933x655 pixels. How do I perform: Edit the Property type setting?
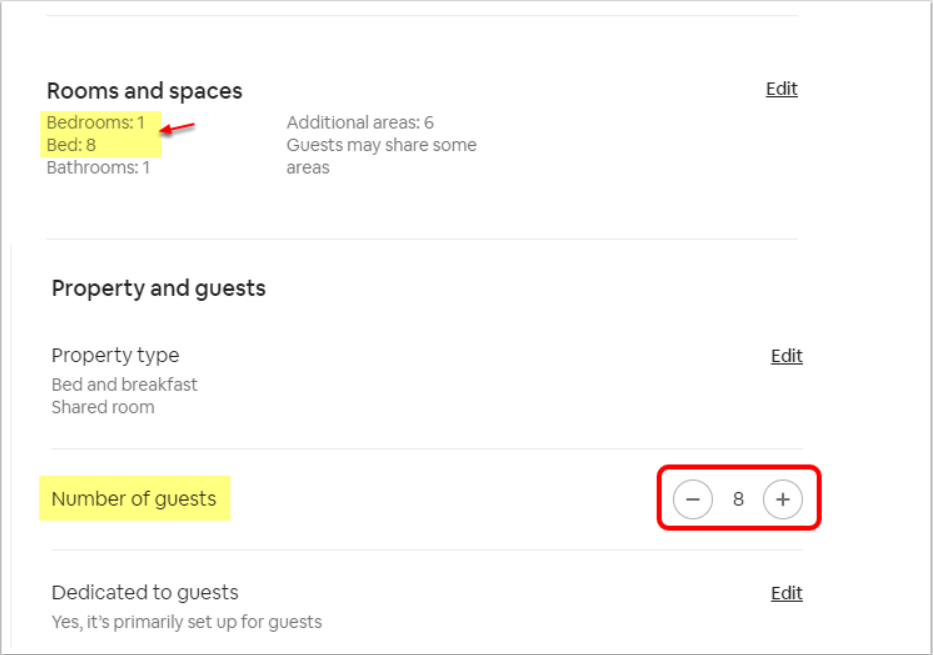[x=786, y=356]
